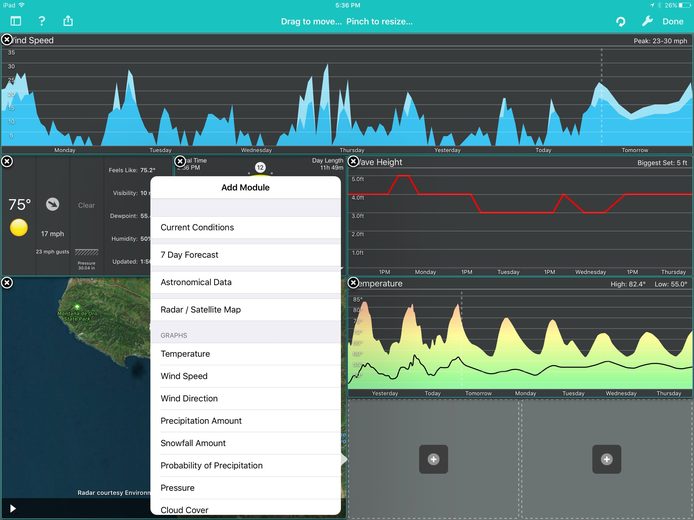Tap the Wi-Fi indicator in status bar
Screen dimensions: 694x520
21,5
